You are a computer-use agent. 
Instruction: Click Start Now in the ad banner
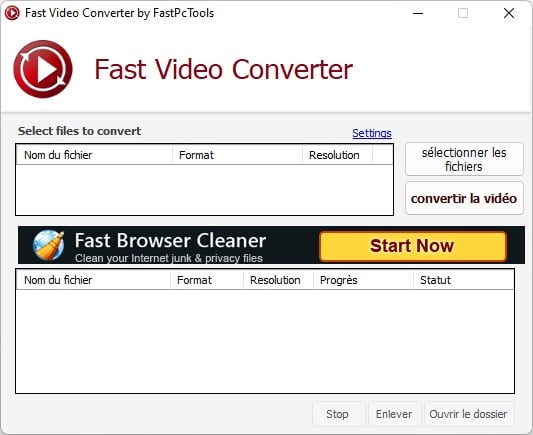point(413,246)
